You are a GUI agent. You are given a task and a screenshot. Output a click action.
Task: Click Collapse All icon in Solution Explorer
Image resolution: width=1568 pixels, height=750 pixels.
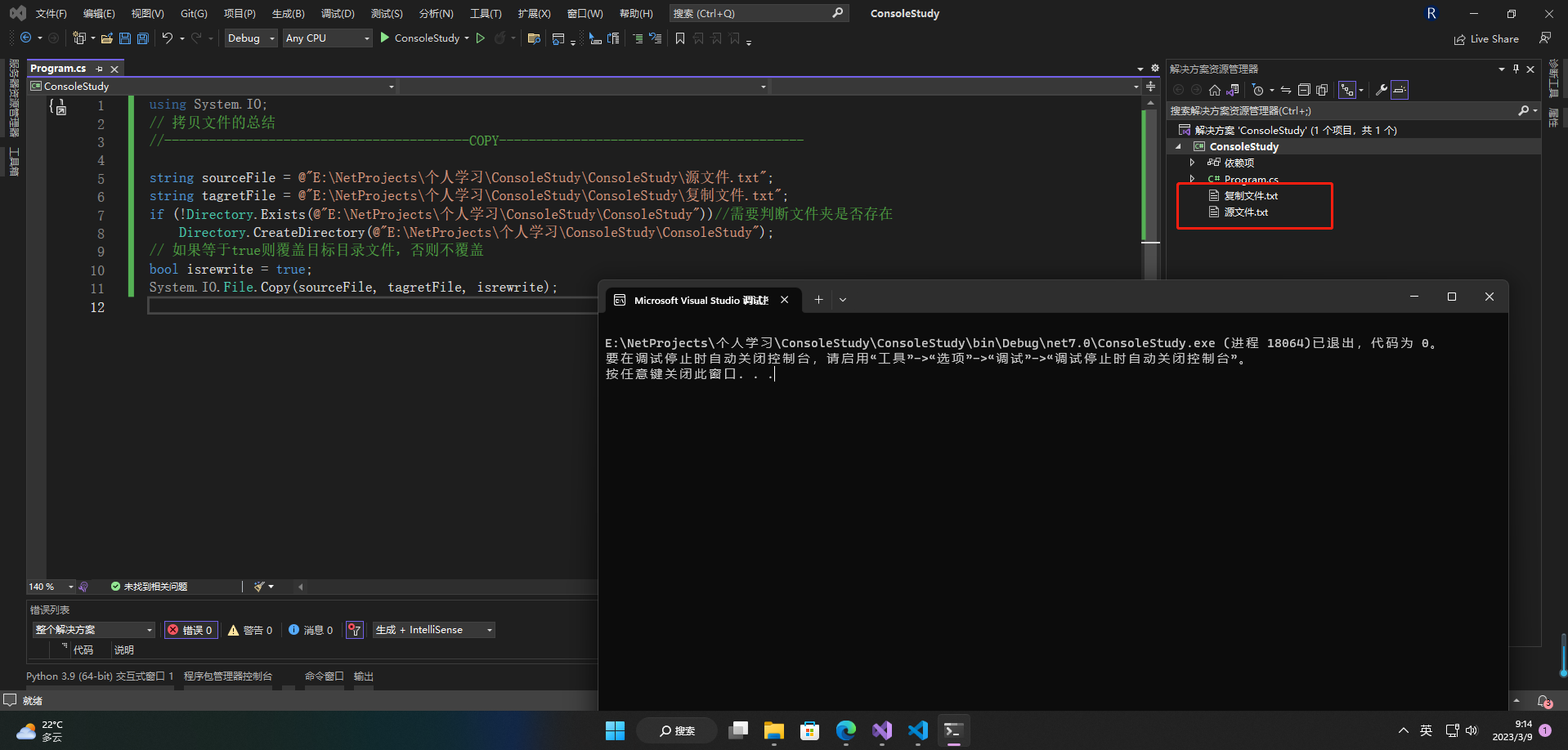[1304, 90]
